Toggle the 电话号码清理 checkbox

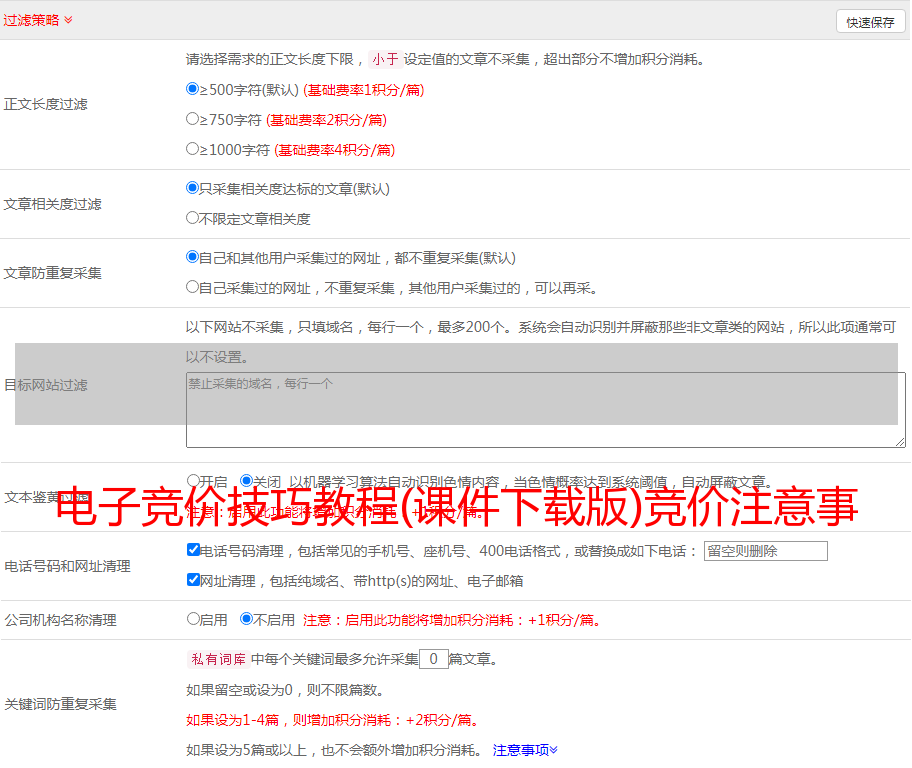pyautogui.click(x=193, y=550)
